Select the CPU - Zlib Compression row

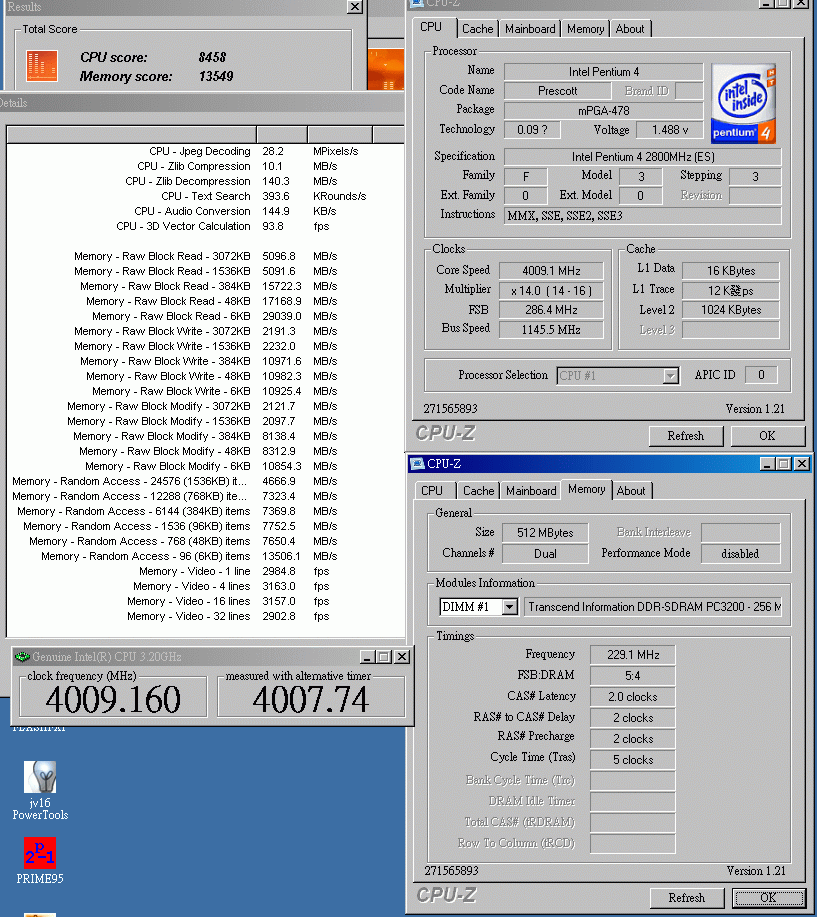(x=205, y=166)
